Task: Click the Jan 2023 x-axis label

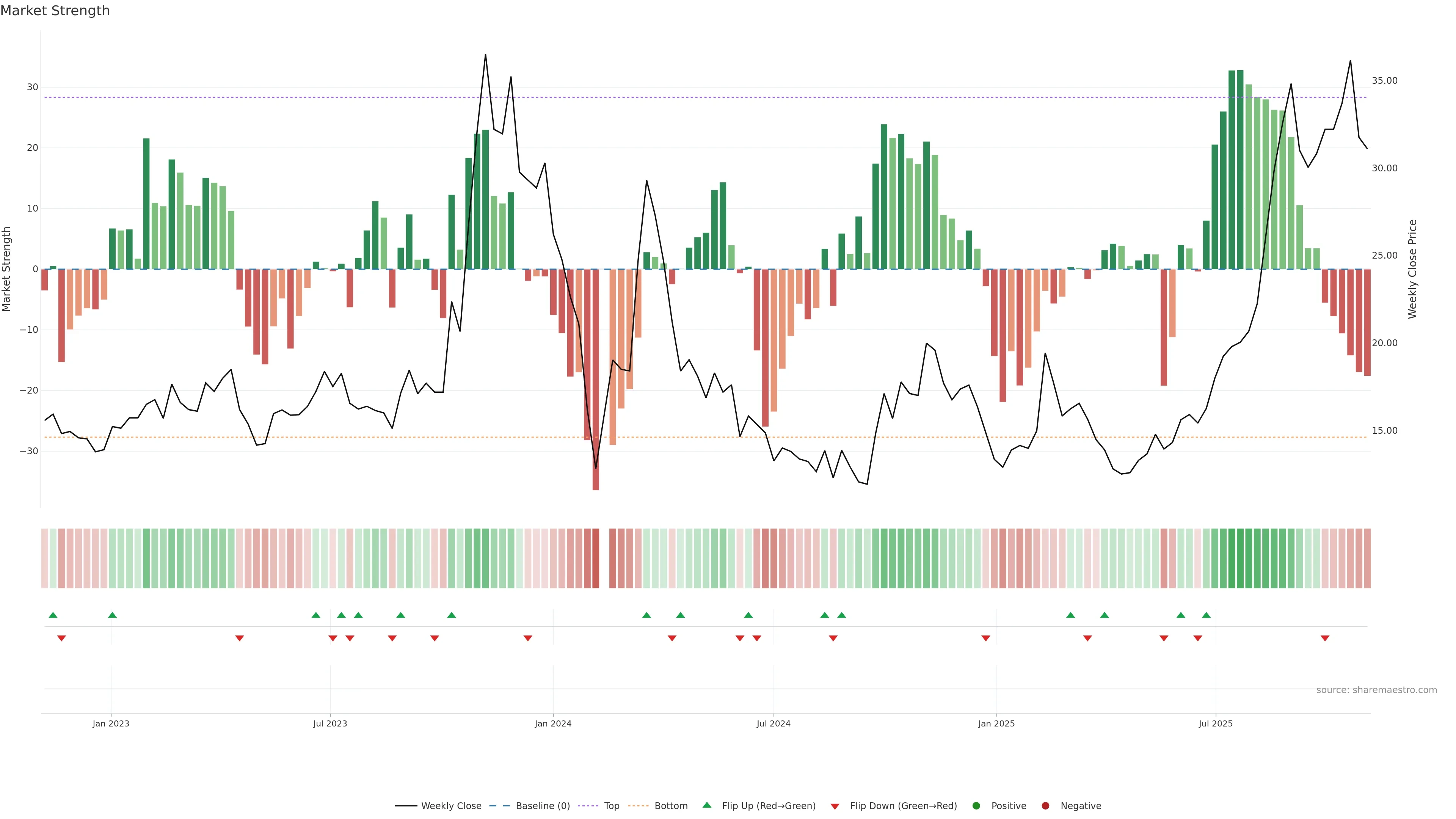Action: (111, 723)
